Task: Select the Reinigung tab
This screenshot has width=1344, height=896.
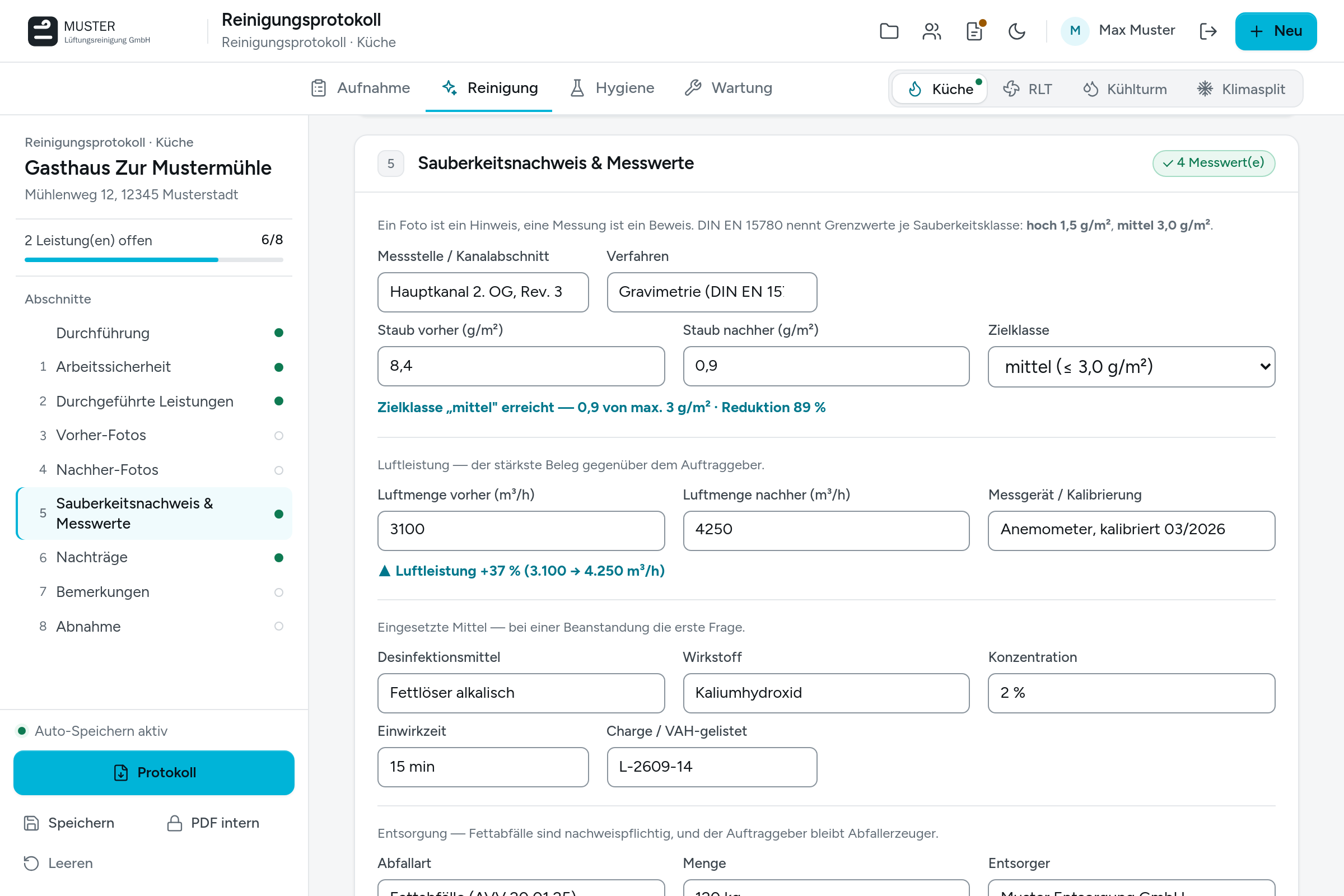Action: [x=489, y=88]
